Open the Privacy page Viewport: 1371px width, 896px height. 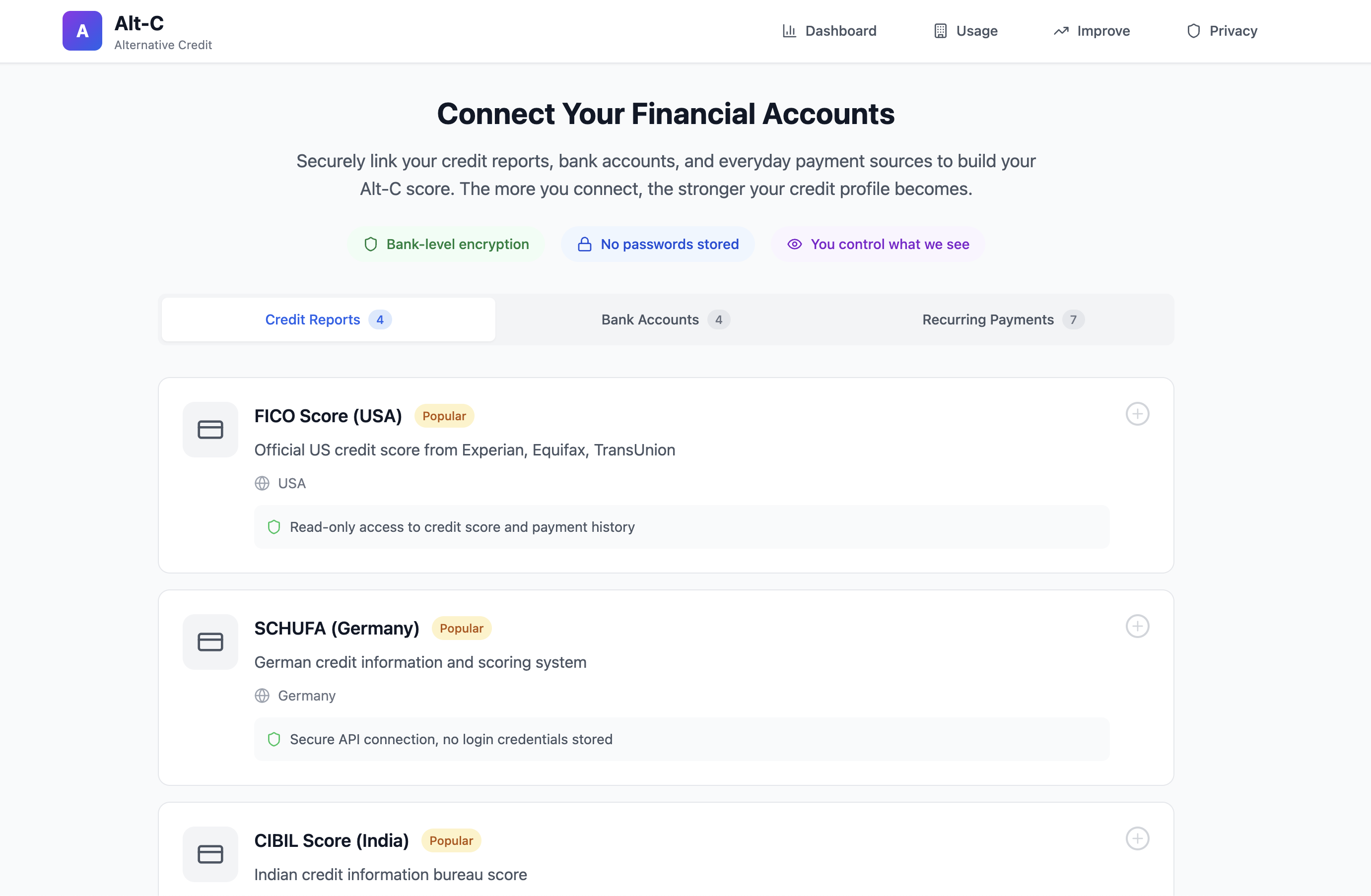click(1222, 31)
